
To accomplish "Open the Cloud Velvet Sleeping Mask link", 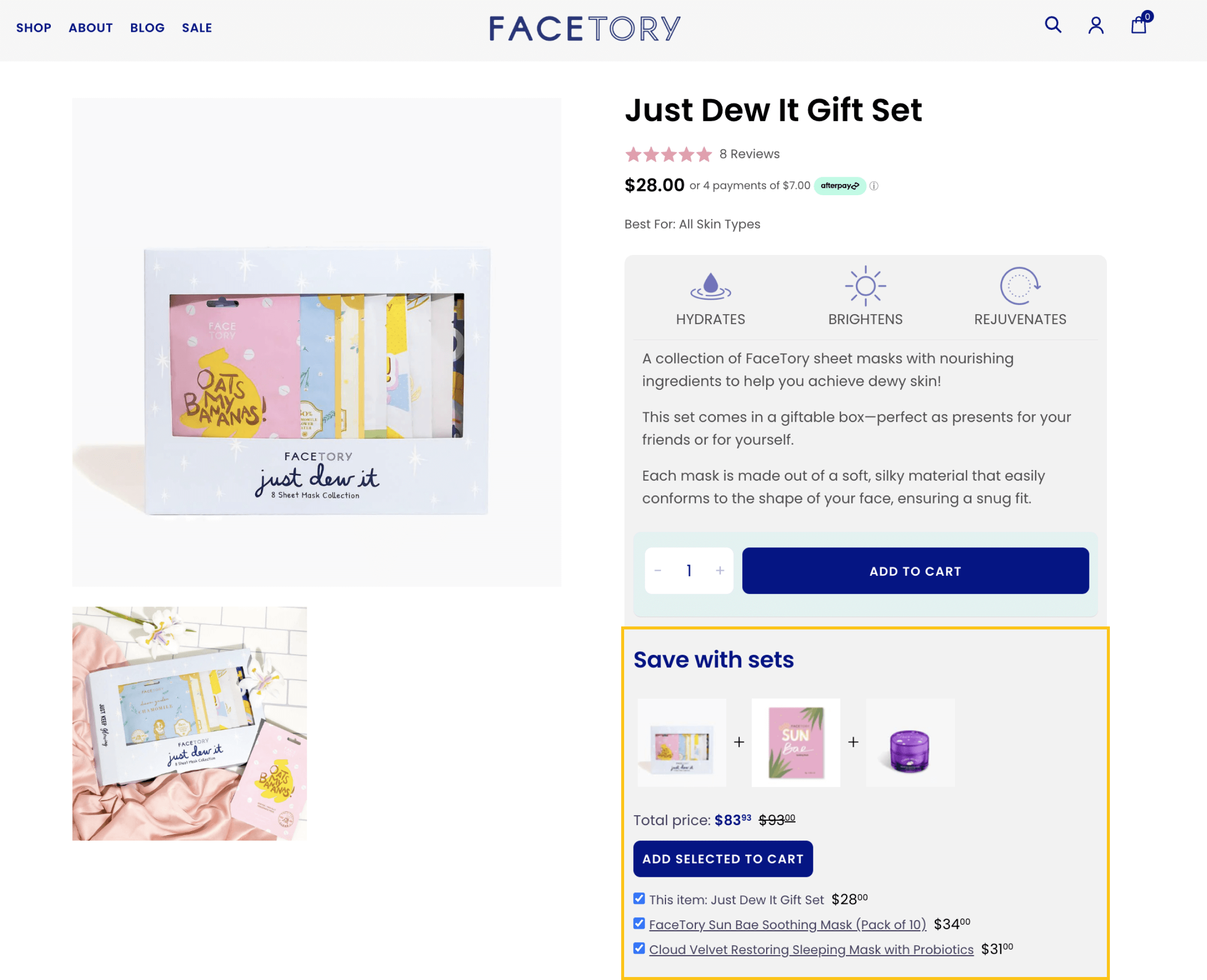I will pyautogui.click(x=812, y=949).
